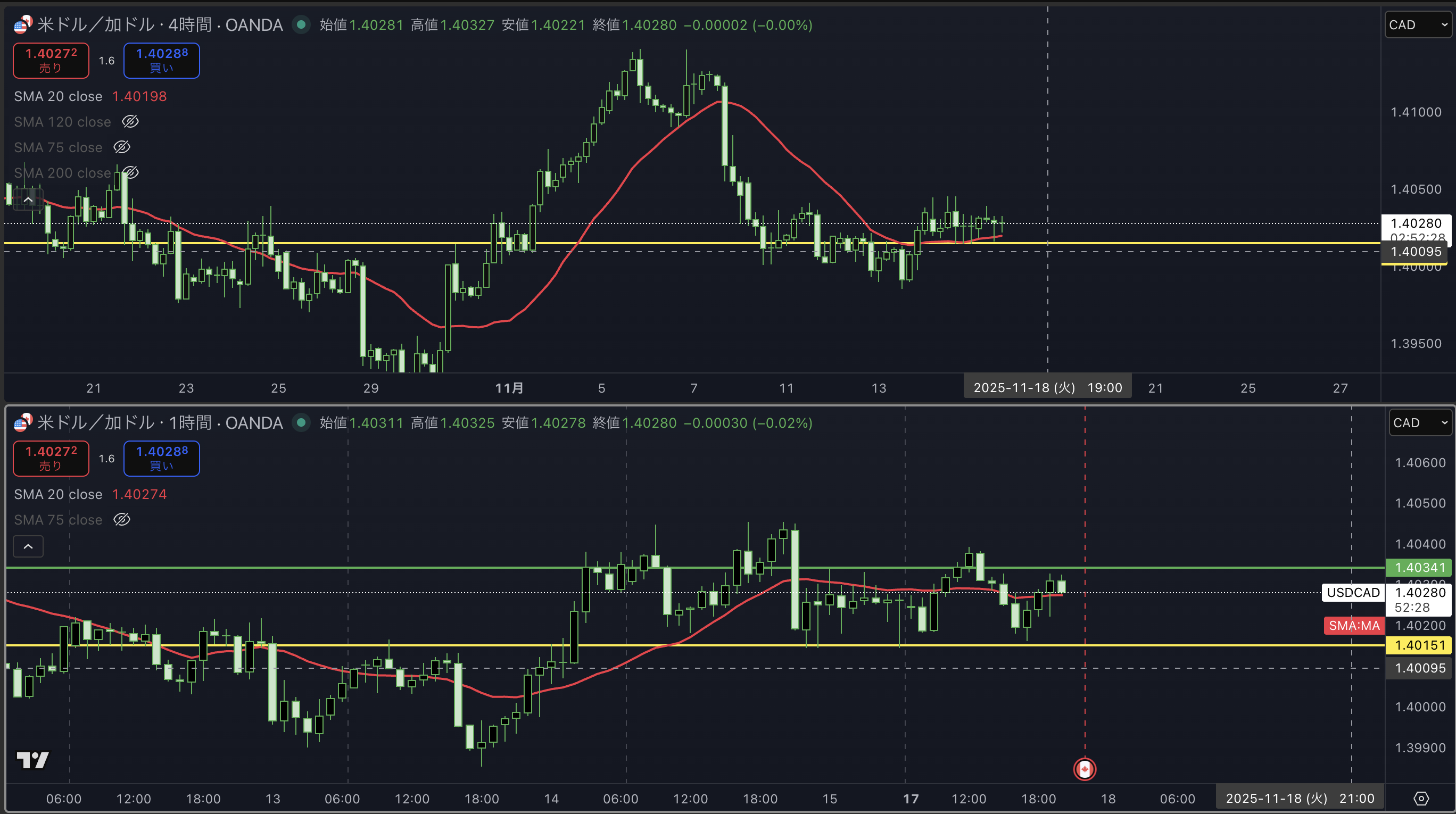
Task: Click the TradingView logo in lower chart
Action: tap(33, 760)
